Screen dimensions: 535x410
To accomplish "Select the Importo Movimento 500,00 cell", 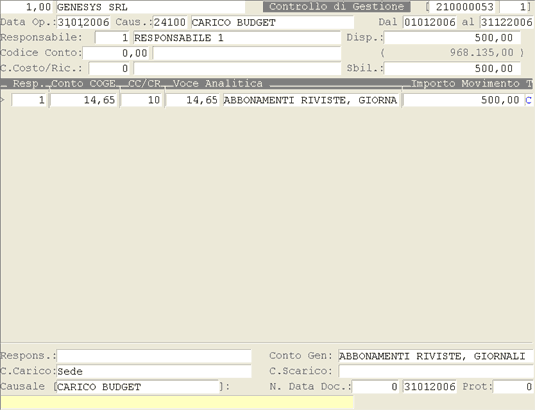I will coord(463,100).
